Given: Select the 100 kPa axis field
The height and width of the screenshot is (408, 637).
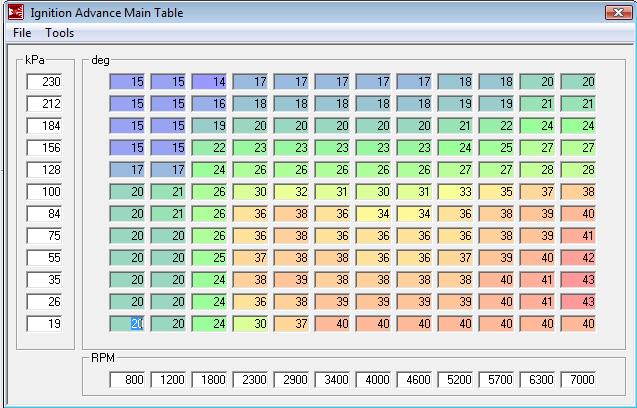Looking at the screenshot, I should click(44, 191).
